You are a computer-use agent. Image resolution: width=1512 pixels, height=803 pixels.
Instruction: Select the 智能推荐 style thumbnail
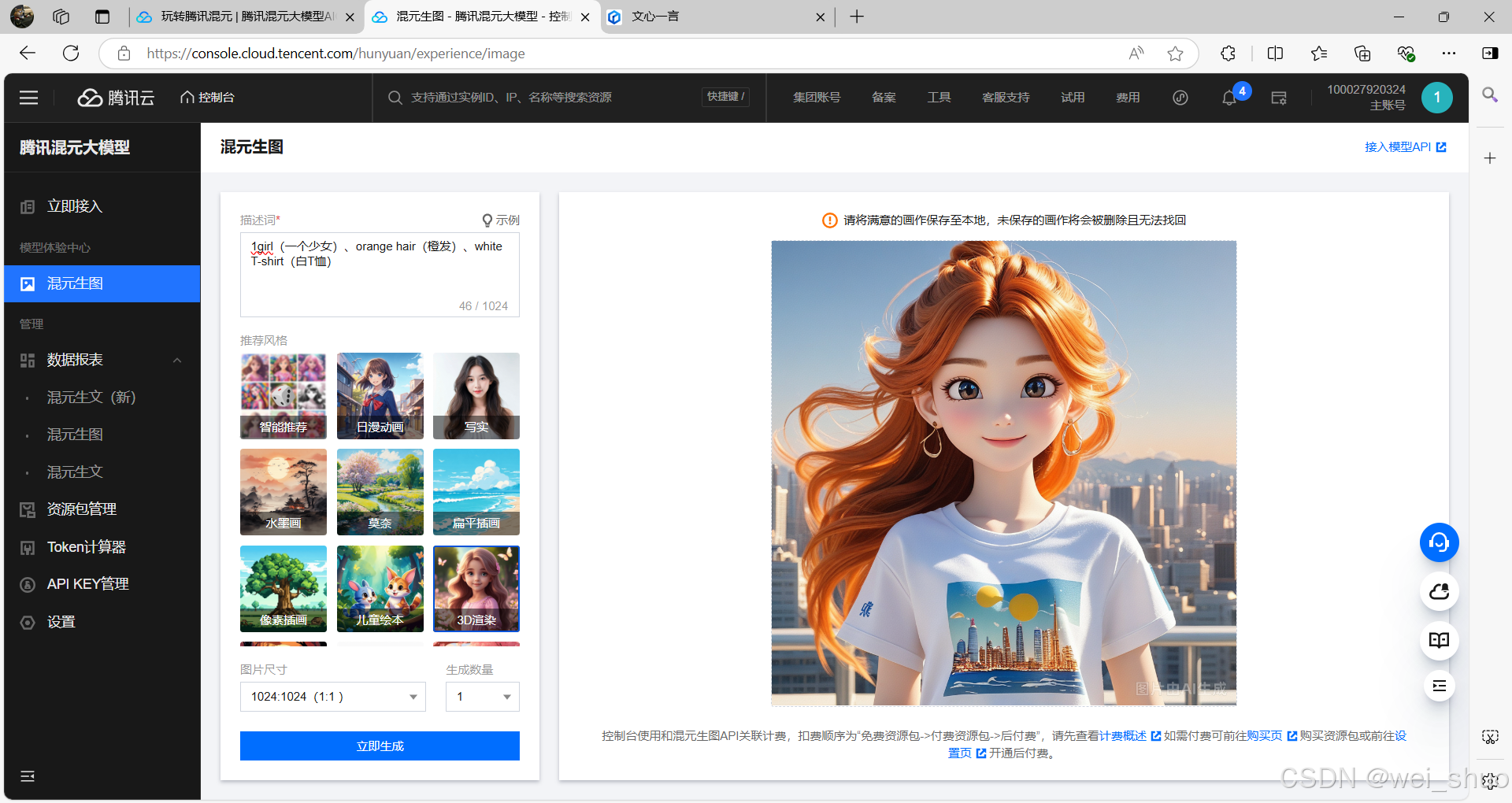click(x=283, y=396)
